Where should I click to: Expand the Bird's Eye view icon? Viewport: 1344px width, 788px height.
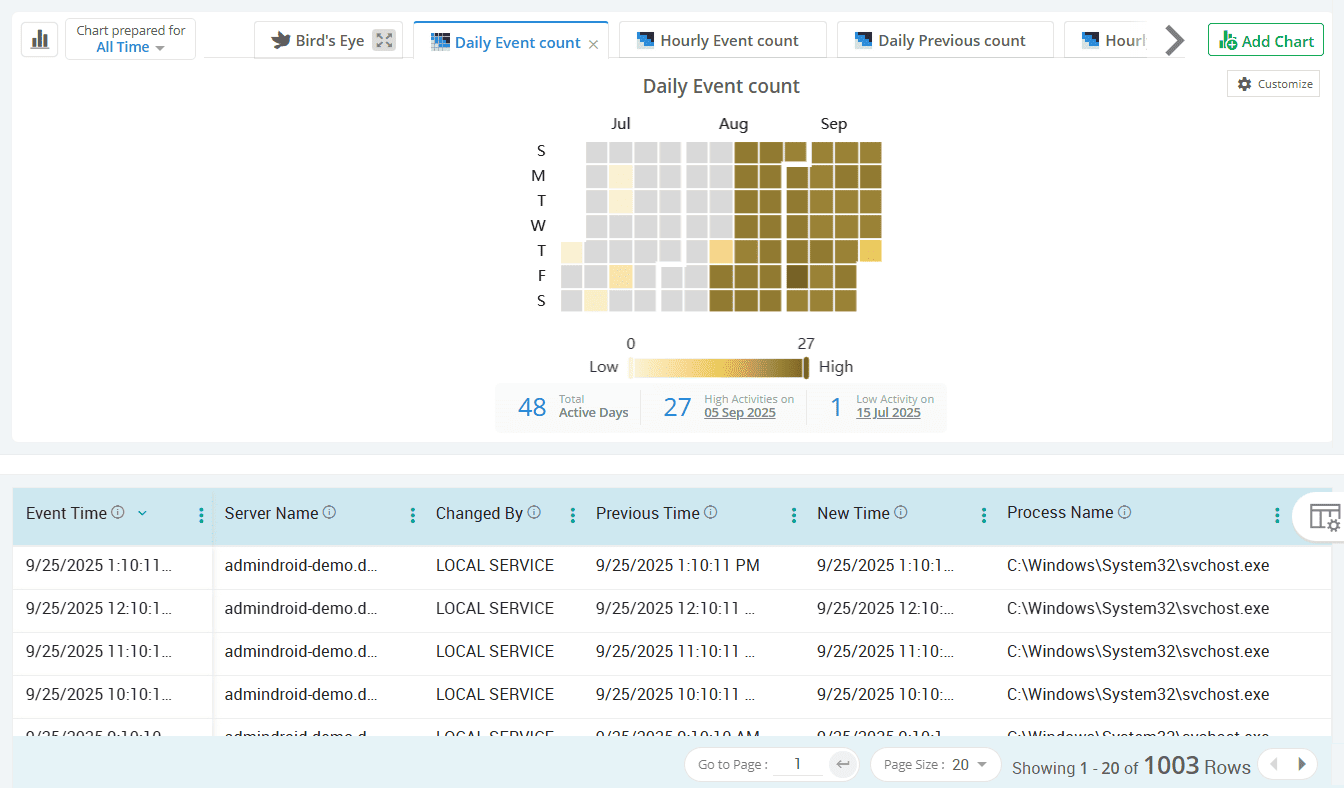[384, 41]
